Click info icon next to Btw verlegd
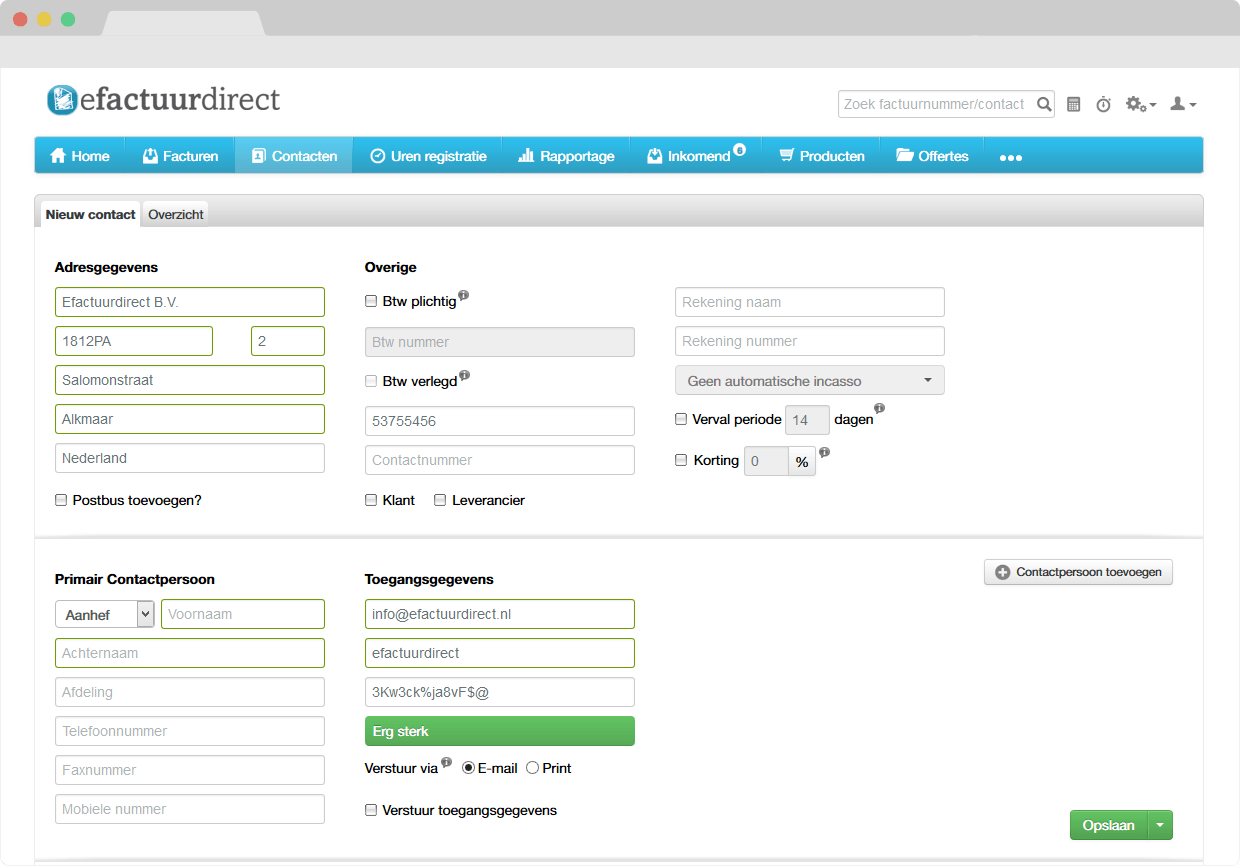Image resolution: width=1240 pixels, height=866 pixels. [464, 376]
